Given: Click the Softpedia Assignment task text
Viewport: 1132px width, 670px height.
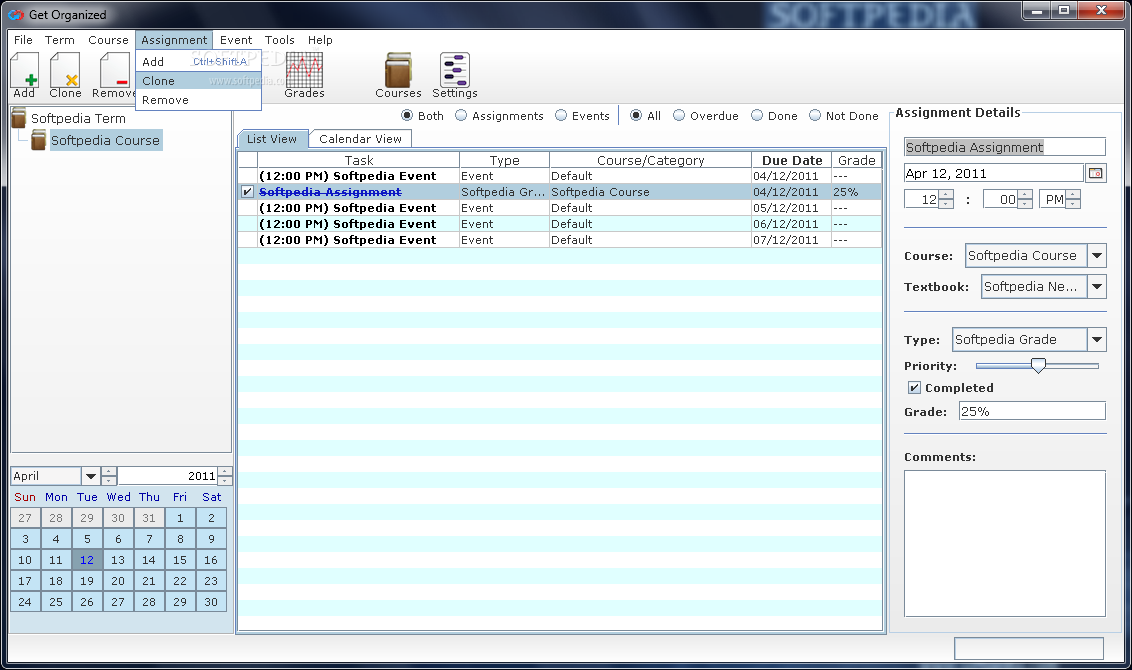Looking at the screenshot, I should tap(330, 192).
